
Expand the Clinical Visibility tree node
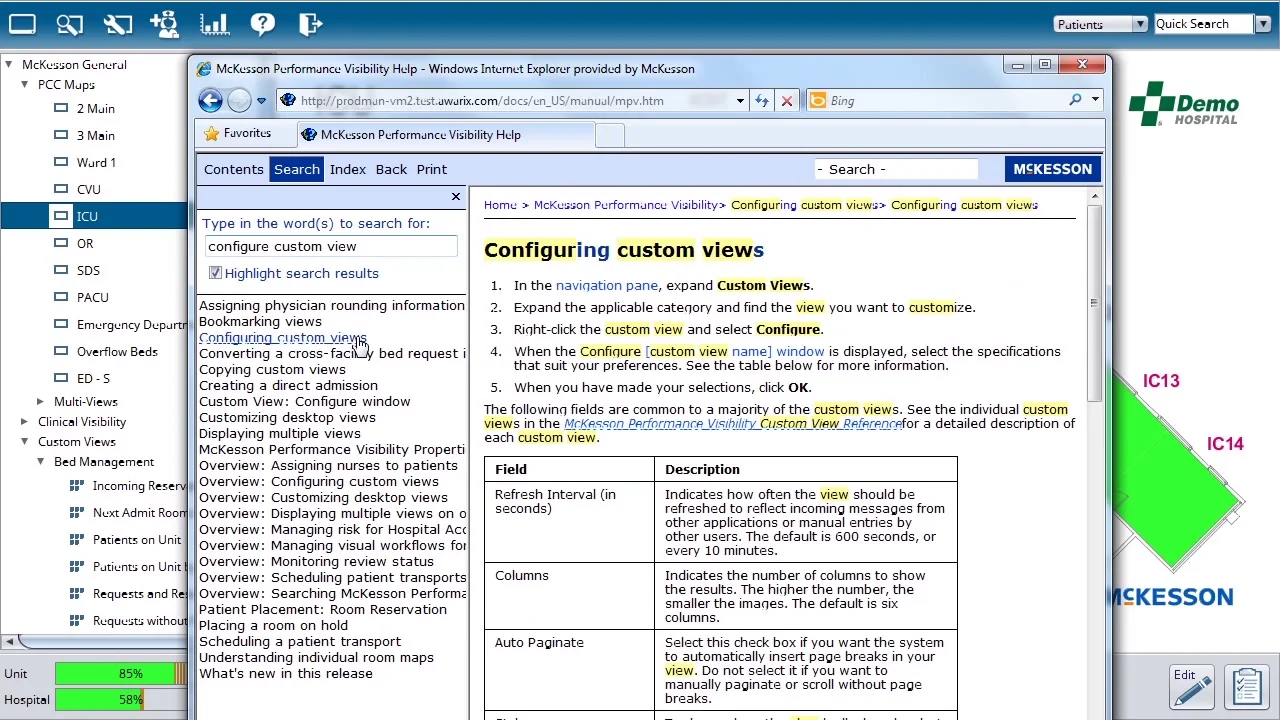[25, 422]
